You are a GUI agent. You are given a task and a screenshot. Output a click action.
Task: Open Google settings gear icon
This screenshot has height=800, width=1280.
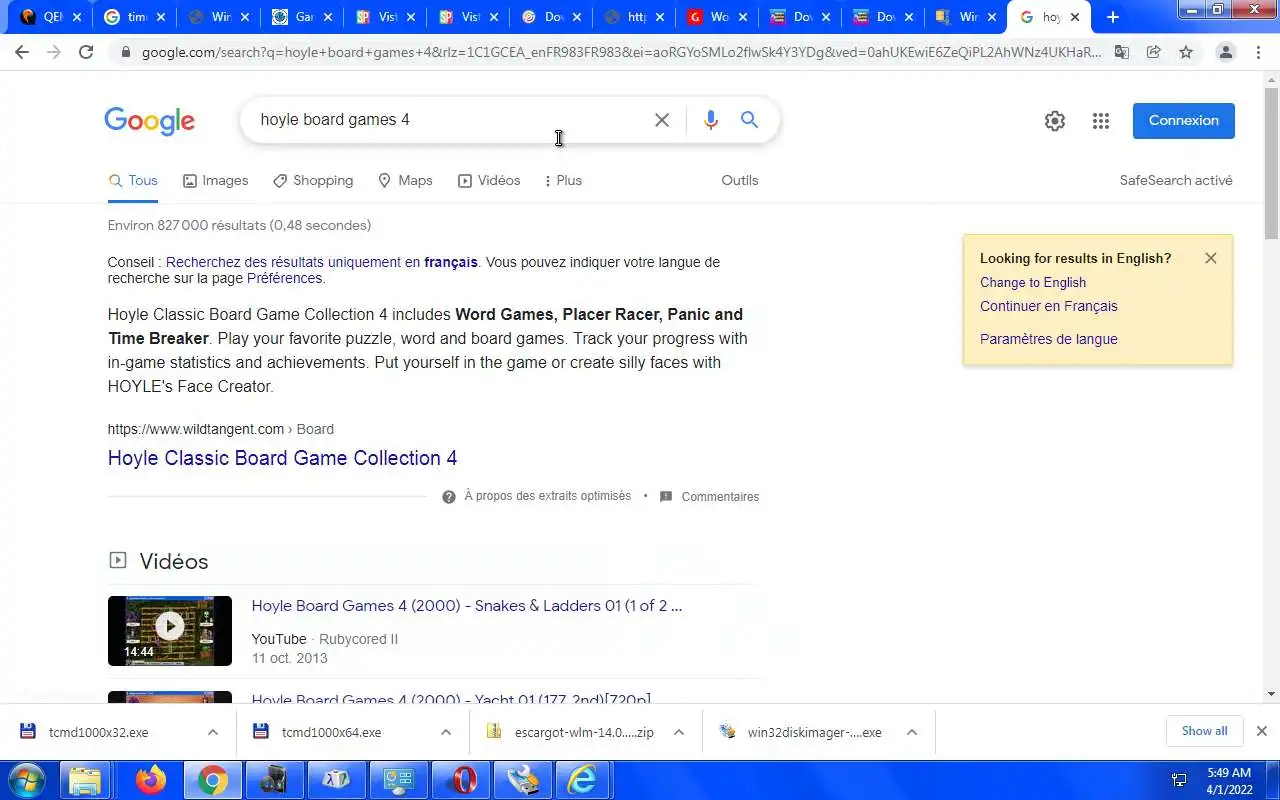[x=1055, y=121]
